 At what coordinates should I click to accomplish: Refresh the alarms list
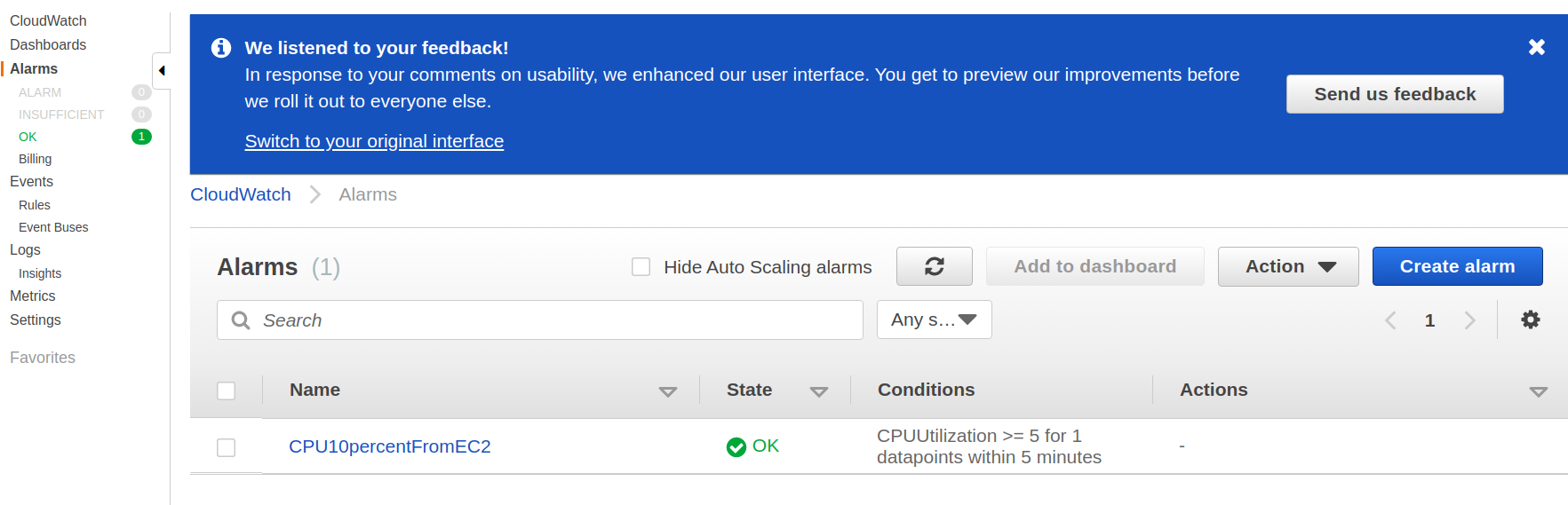click(x=934, y=266)
